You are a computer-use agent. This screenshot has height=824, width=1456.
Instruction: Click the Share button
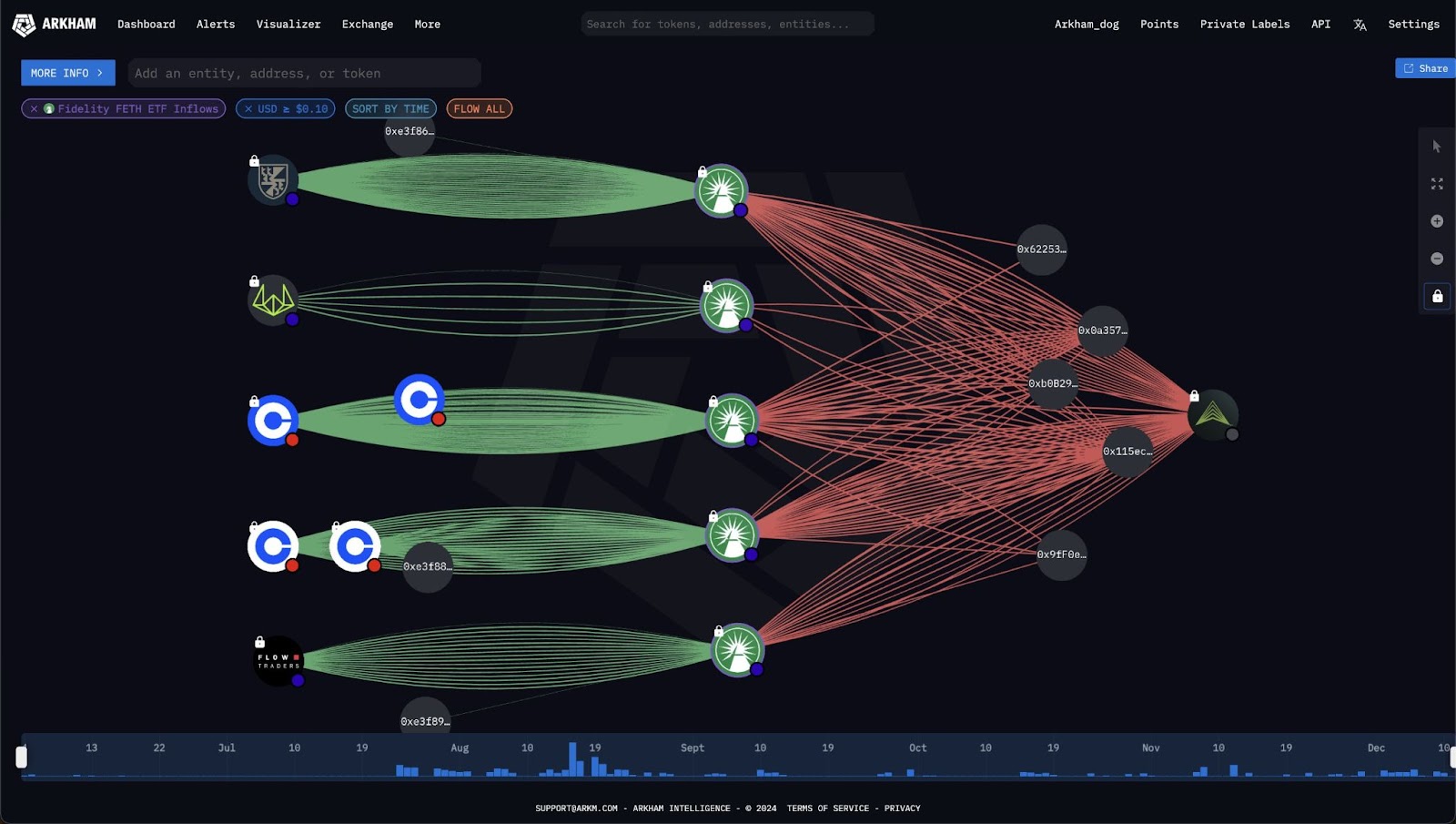coord(1425,68)
